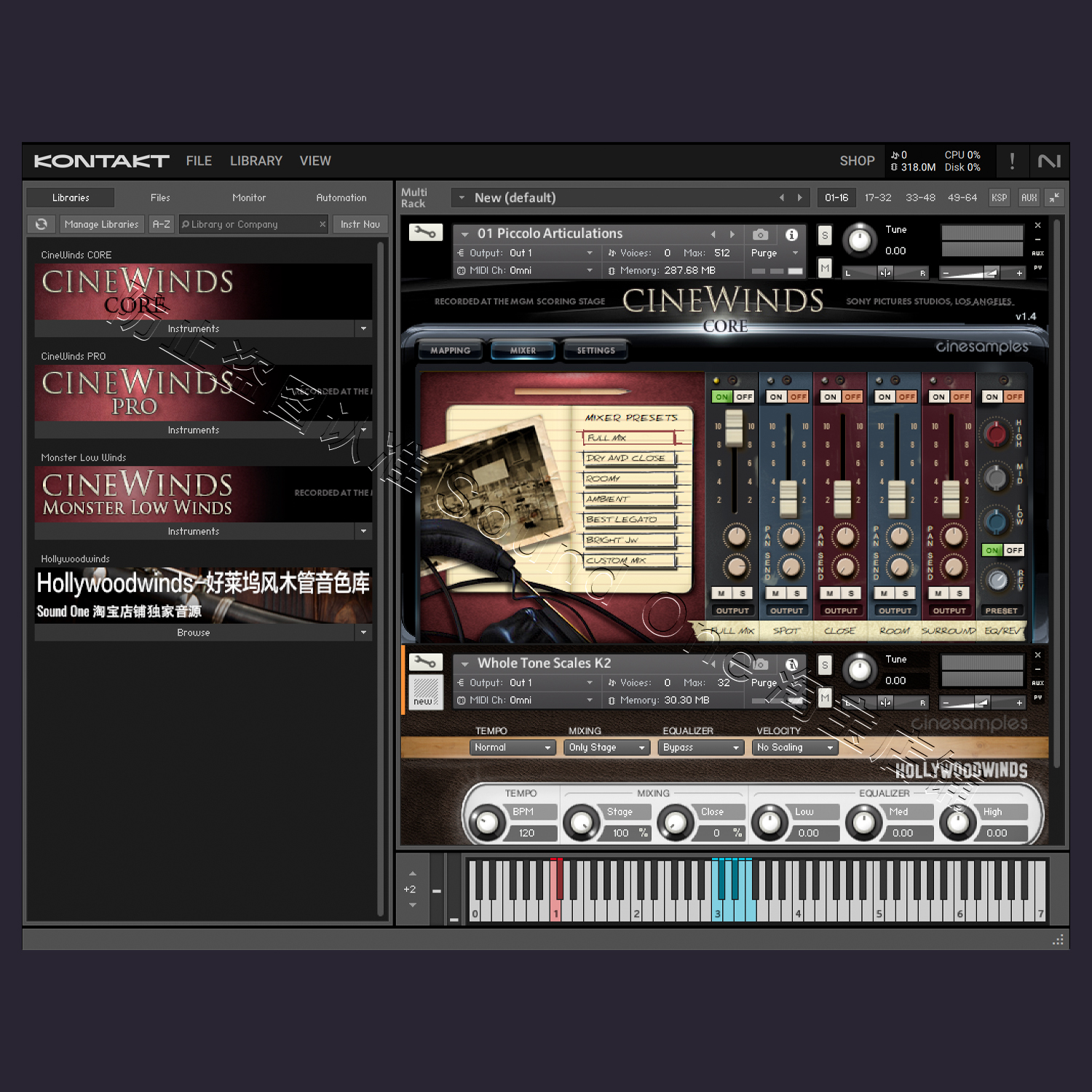Open the Mixing Only Stage dropdown
The height and width of the screenshot is (1092, 1092).
click(x=607, y=748)
